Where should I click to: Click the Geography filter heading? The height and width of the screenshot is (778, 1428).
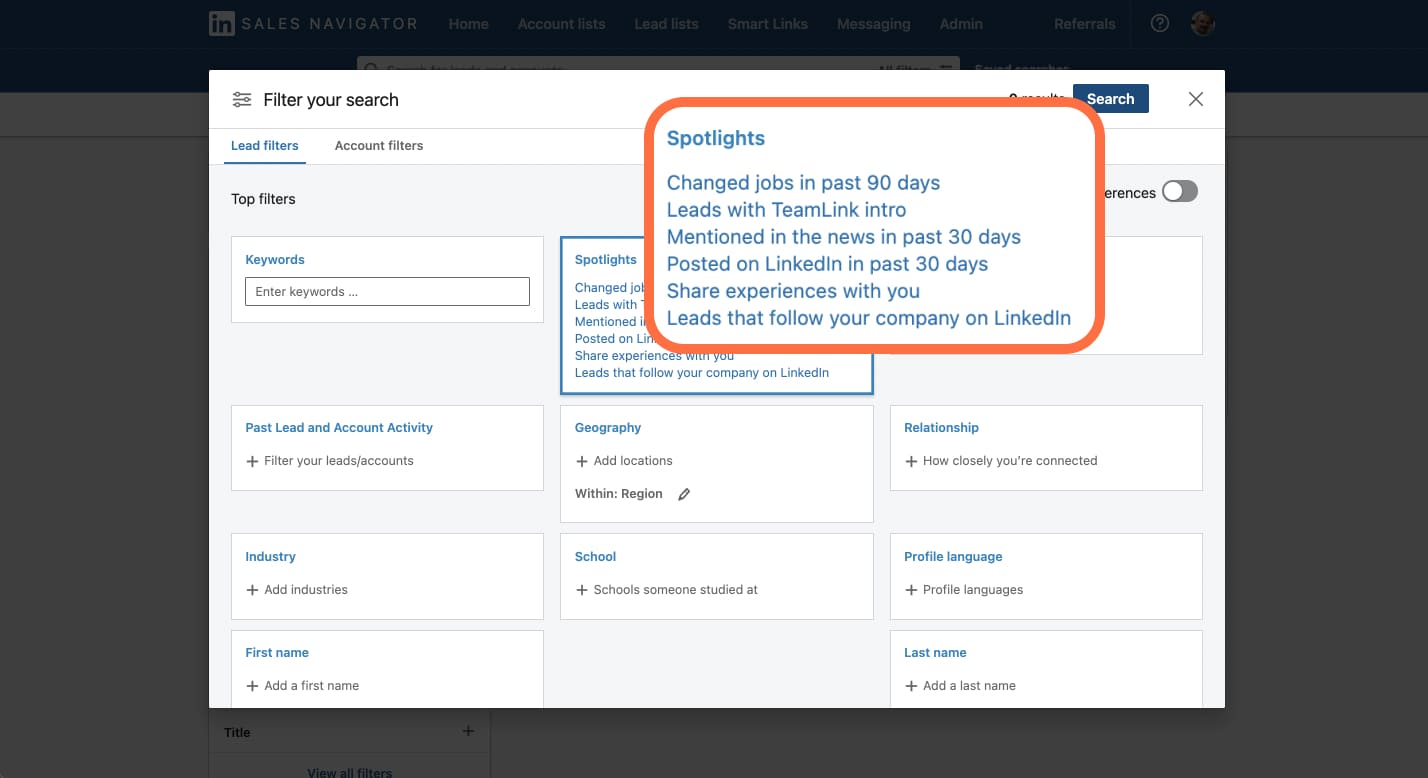(x=608, y=428)
